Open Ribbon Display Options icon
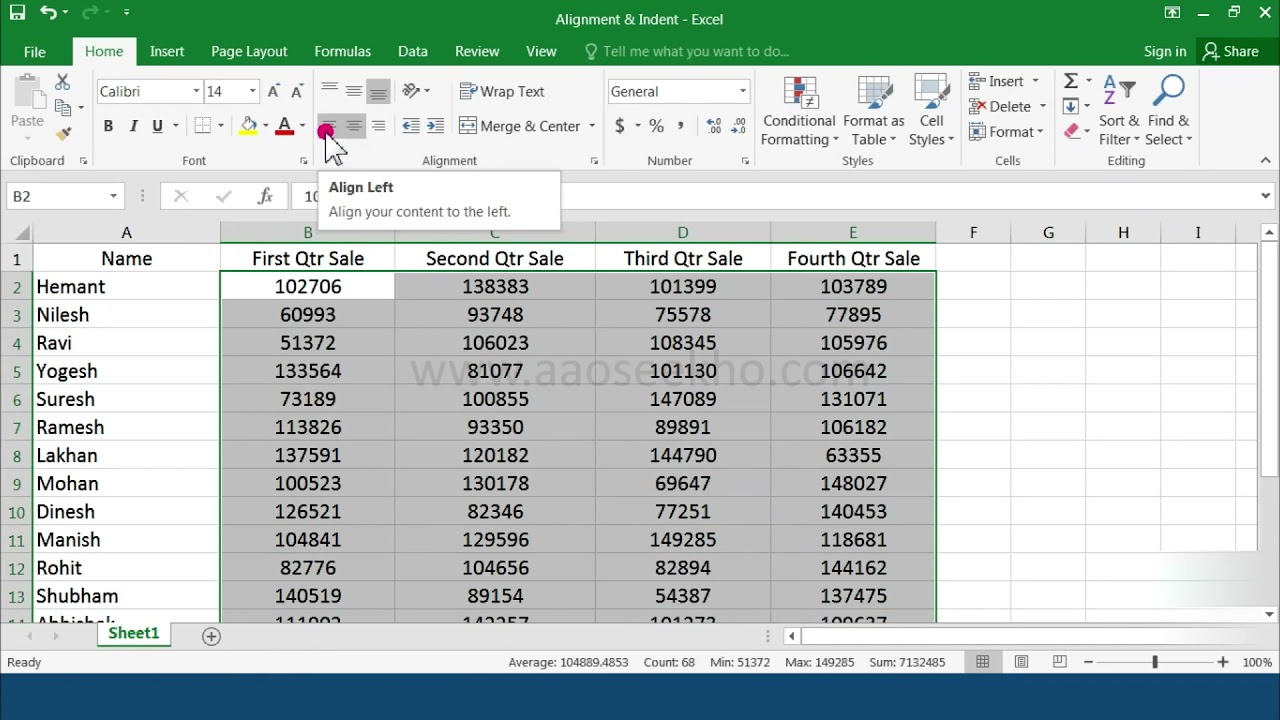 (1173, 13)
